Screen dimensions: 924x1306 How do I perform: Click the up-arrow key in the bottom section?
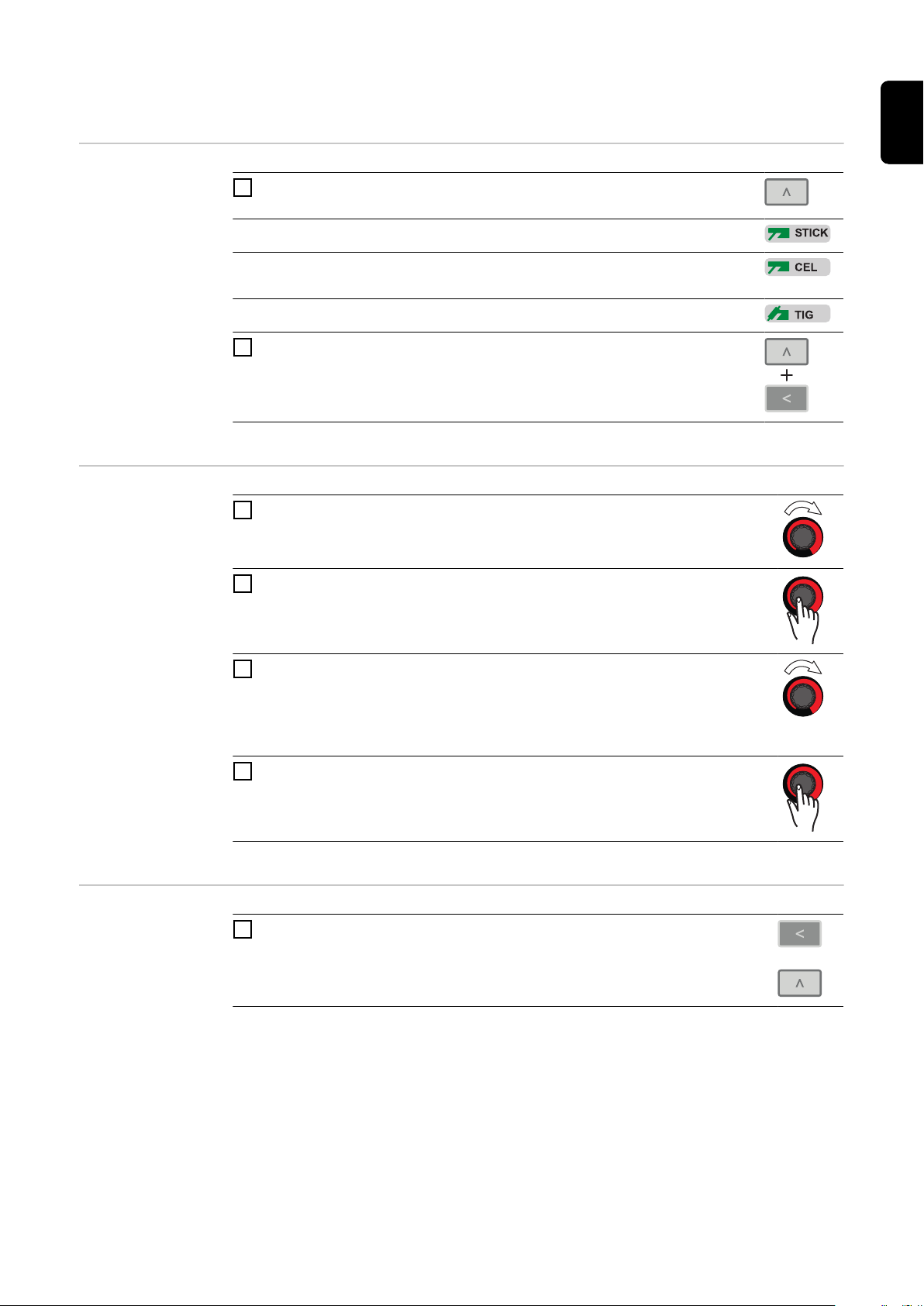coord(799,984)
